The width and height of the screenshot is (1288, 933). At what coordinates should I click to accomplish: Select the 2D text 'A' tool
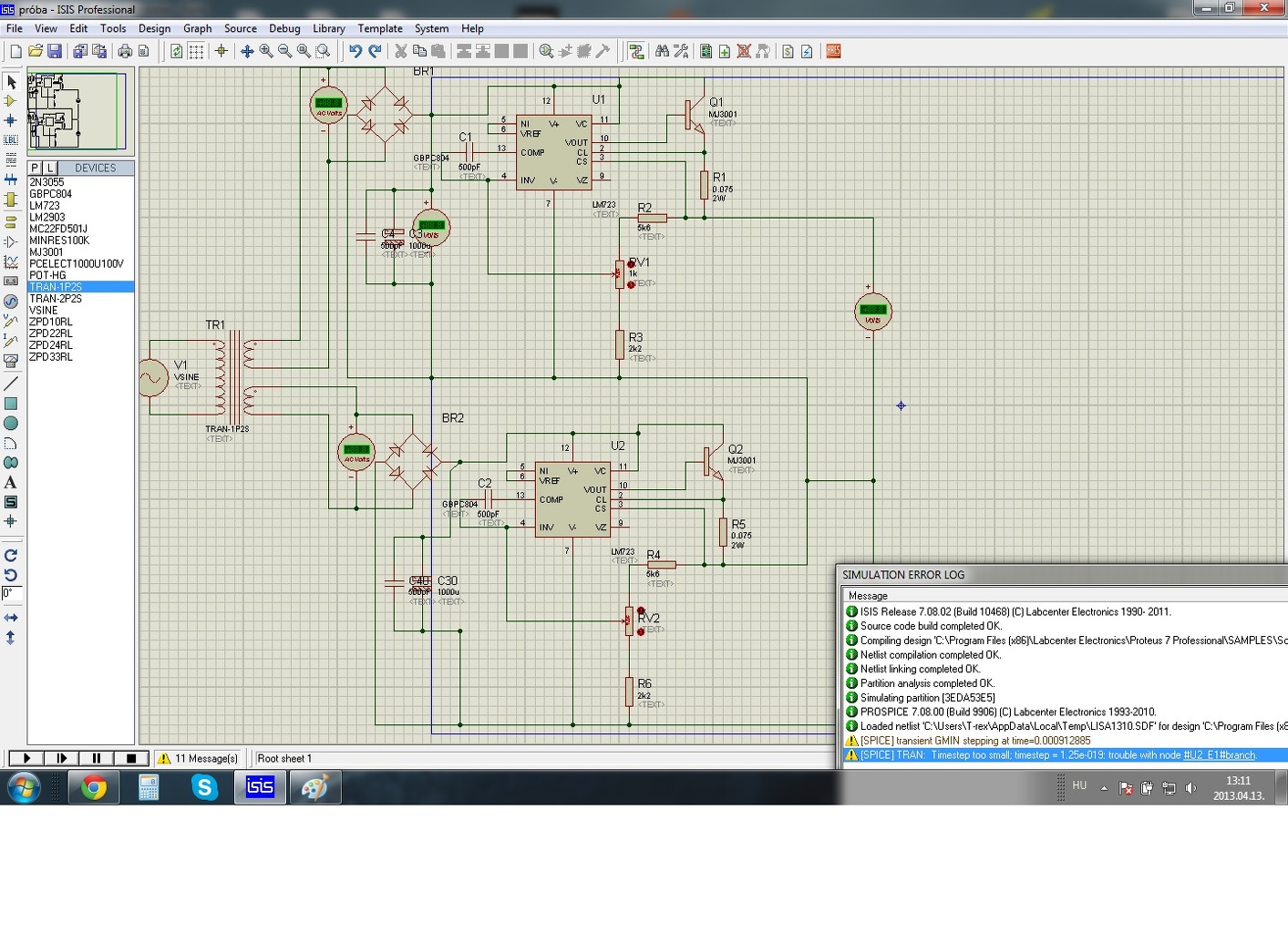pos(11,483)
